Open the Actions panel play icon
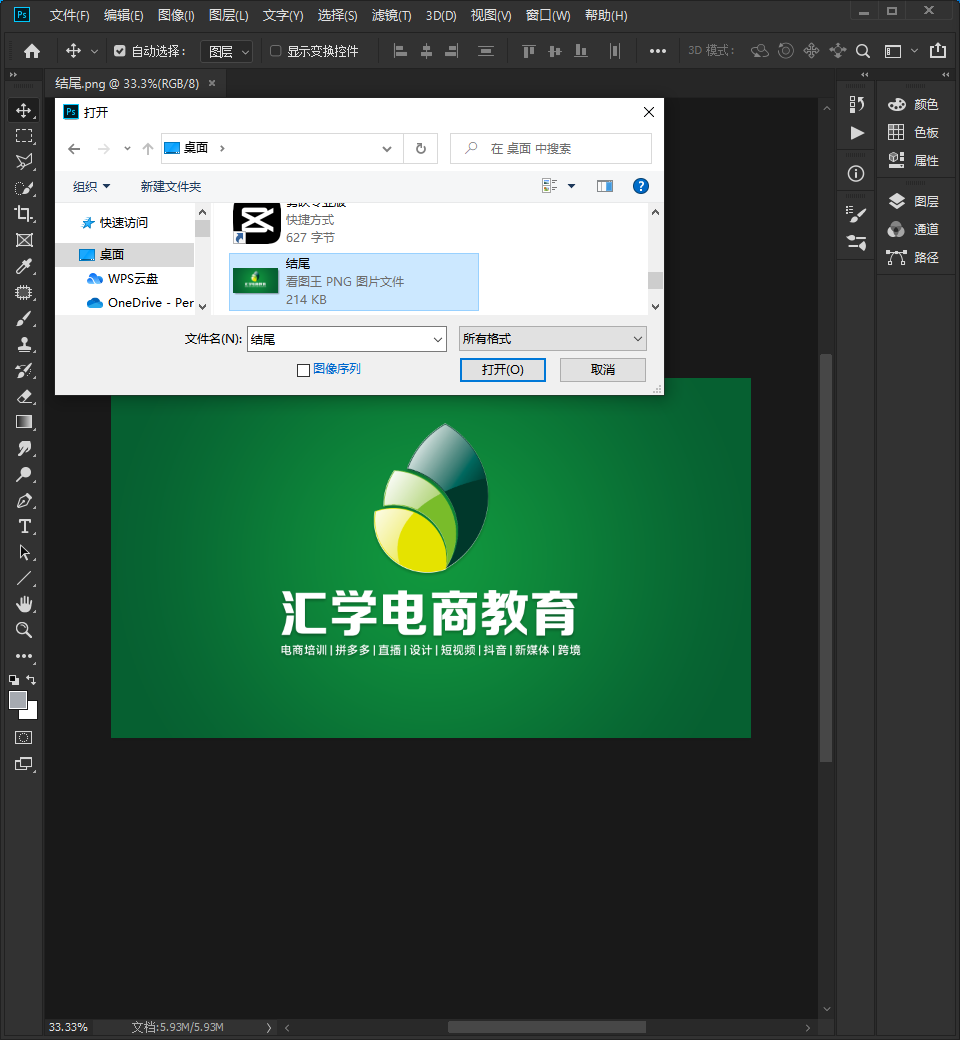The height and width of the screenshot is (1040, 960). (x=857, y=133)
